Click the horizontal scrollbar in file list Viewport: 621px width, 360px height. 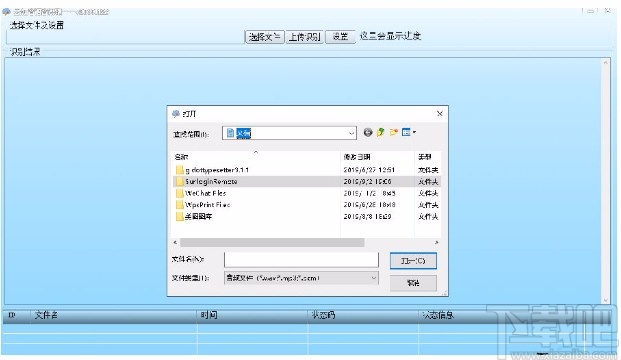[272, 242]
